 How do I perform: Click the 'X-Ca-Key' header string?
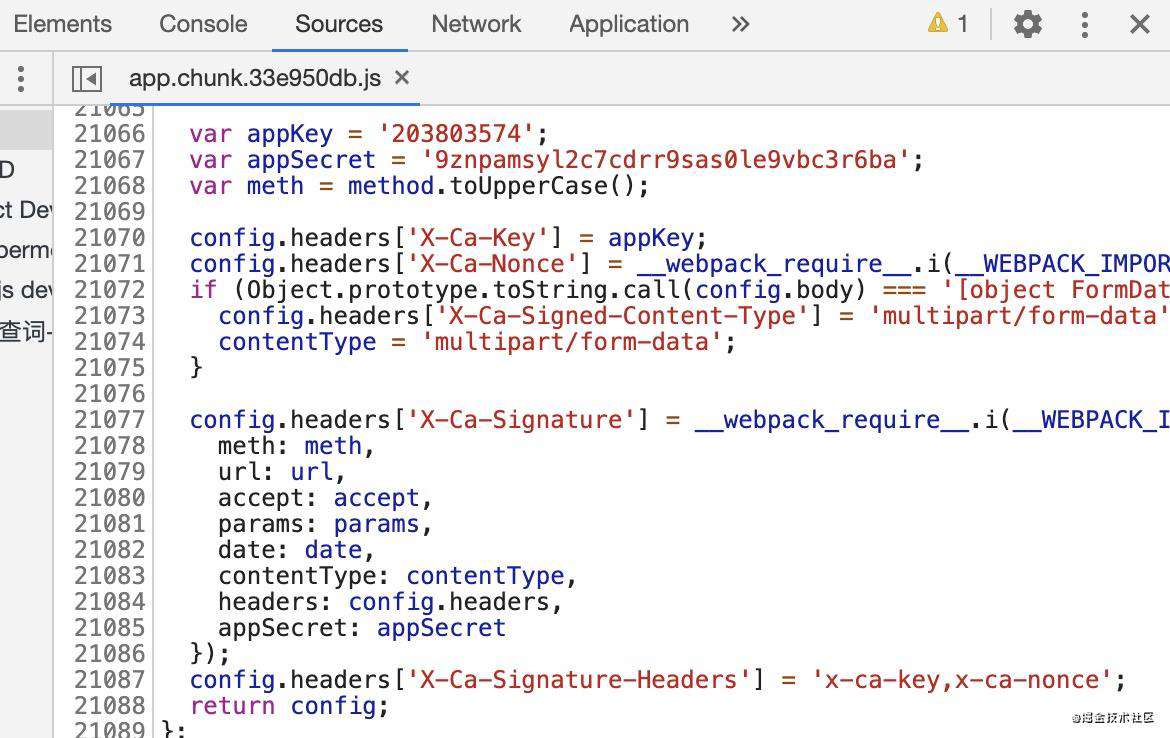tap(478, 237)
